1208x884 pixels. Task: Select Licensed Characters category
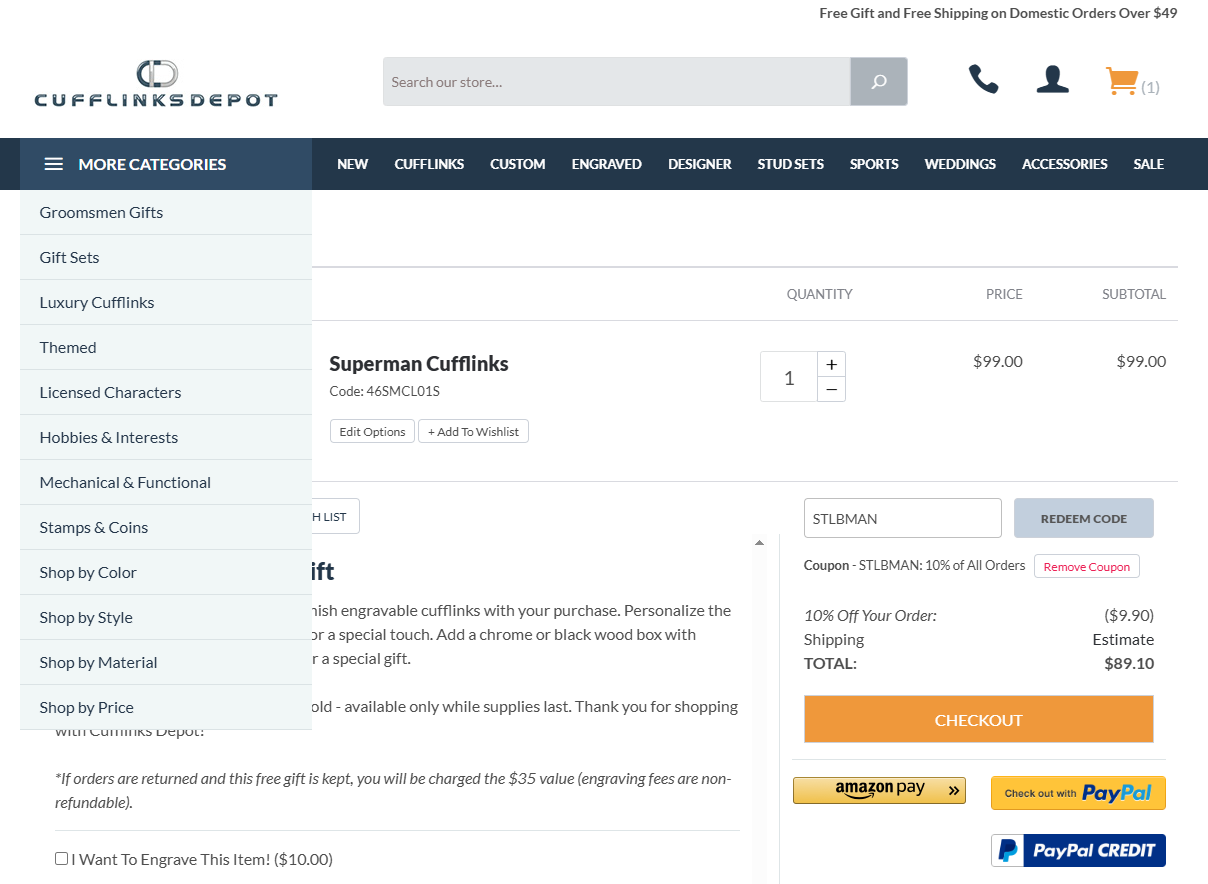tap(166, 392)
